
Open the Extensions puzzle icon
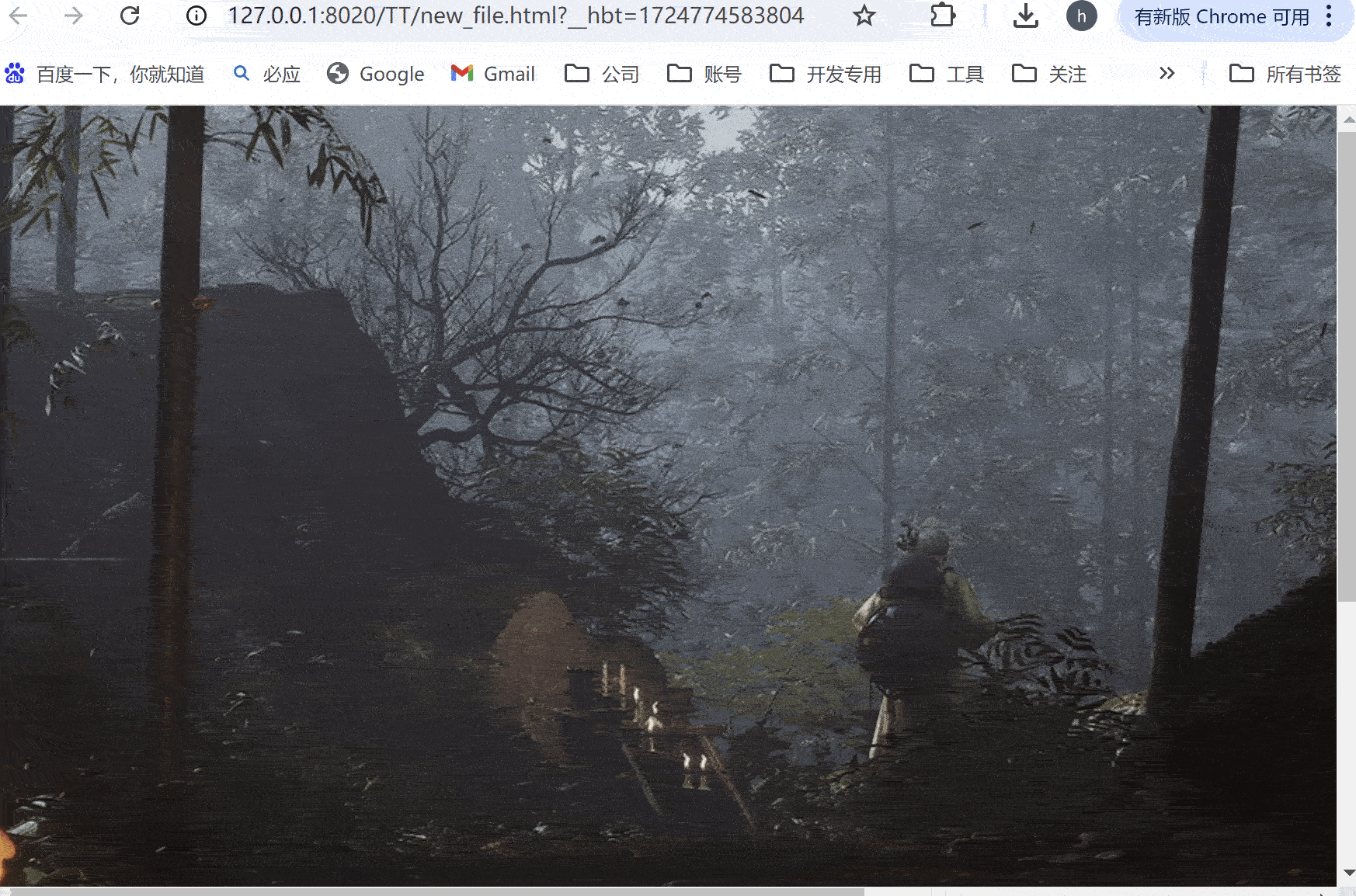pos(942,16)
